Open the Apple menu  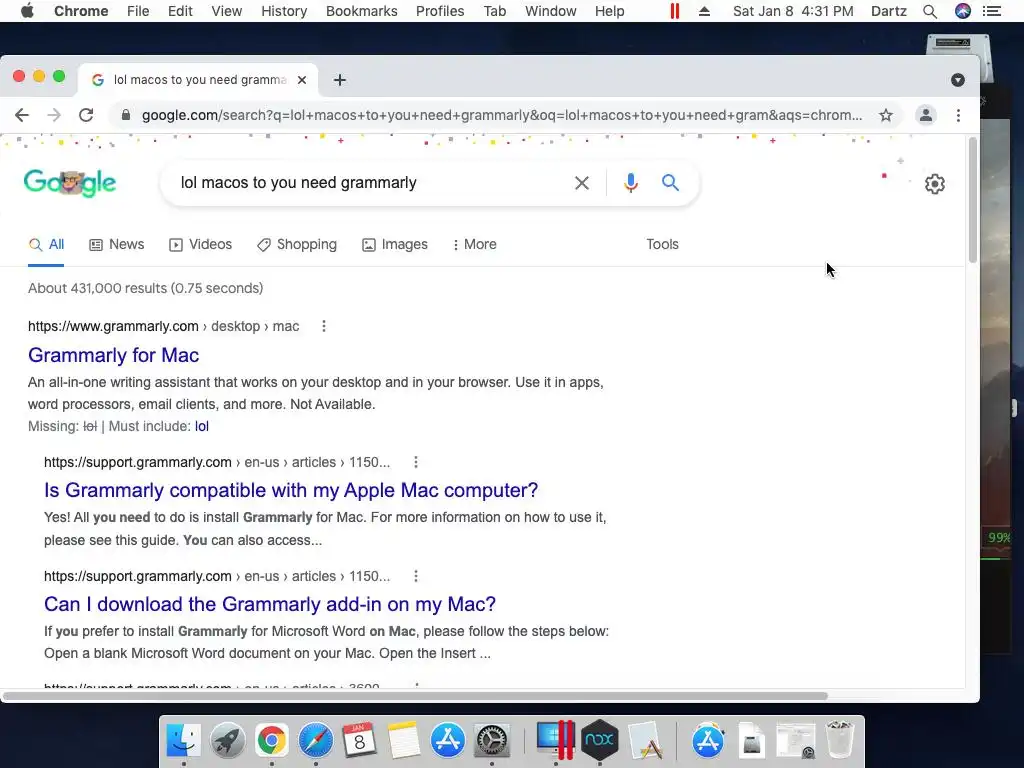click(27, 11)
